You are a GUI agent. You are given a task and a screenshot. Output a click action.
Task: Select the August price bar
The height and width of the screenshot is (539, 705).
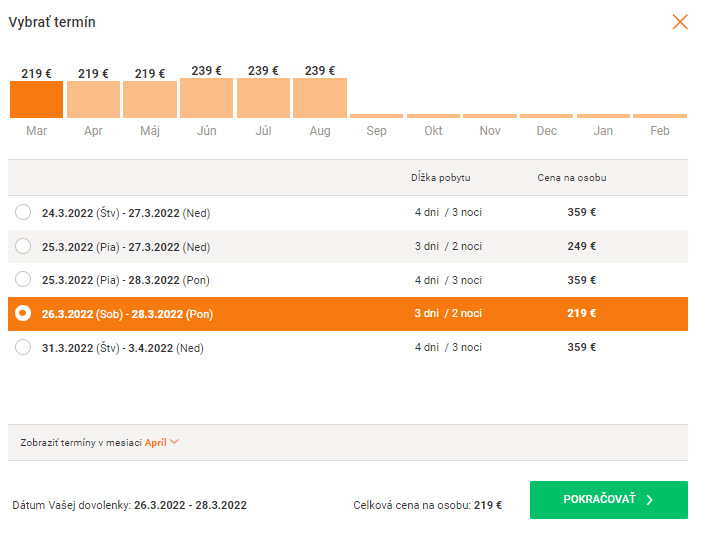[320, 98]
